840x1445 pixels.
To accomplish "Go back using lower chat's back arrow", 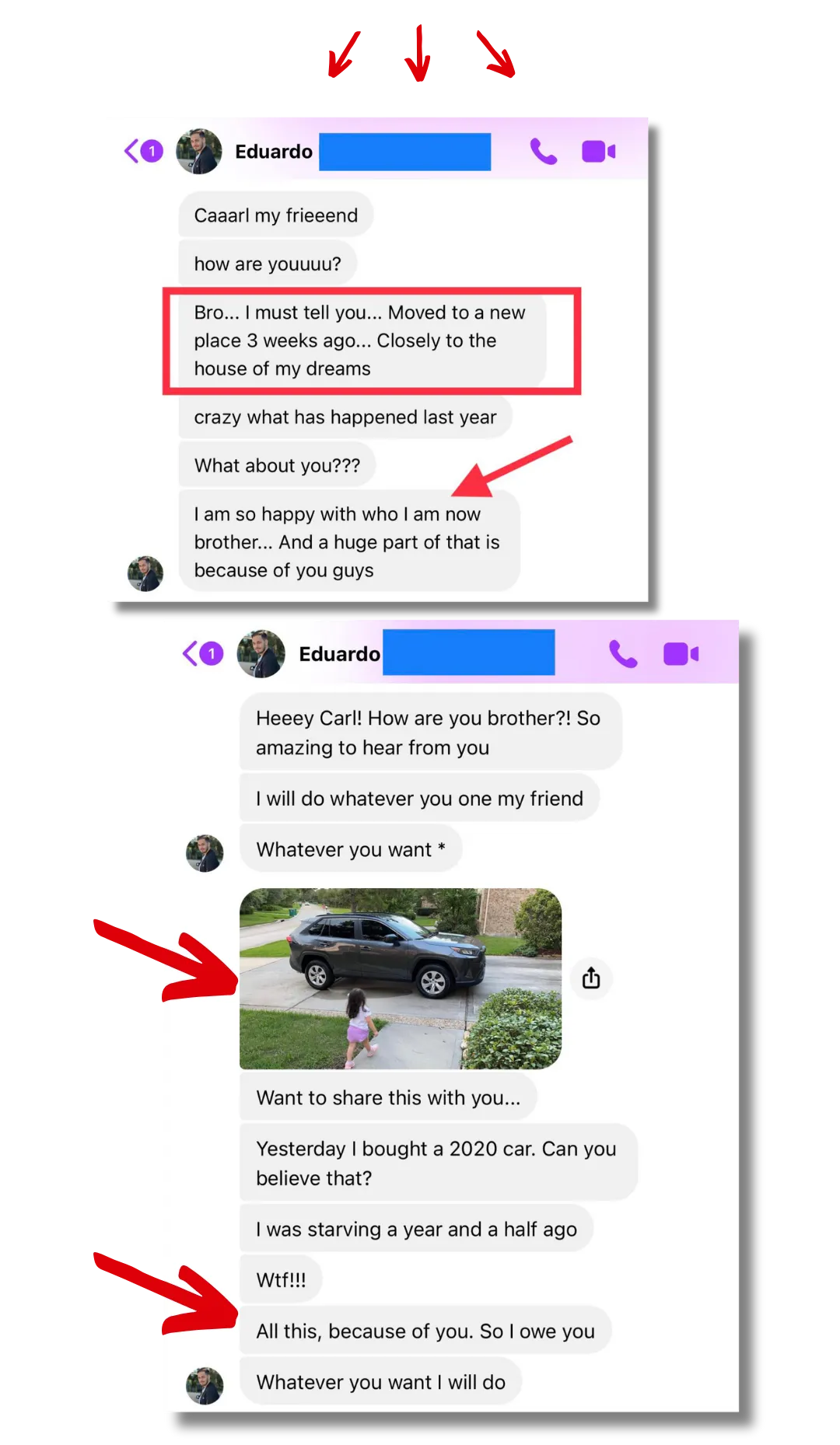I will point(190,653).
